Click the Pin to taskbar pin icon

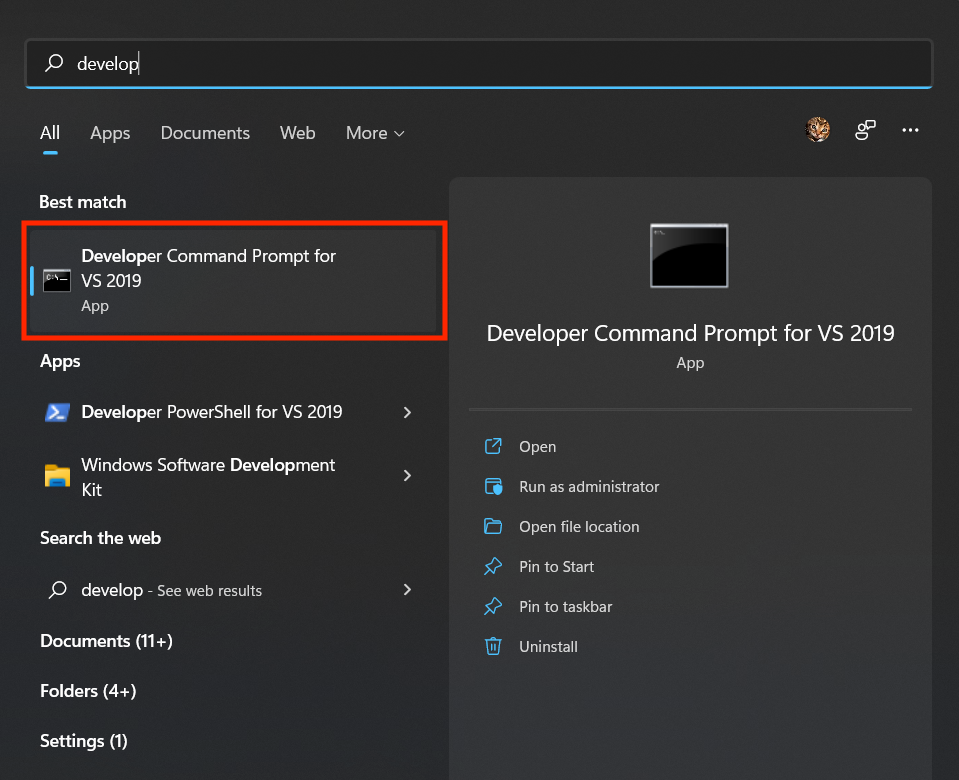[x=493, y=606]
